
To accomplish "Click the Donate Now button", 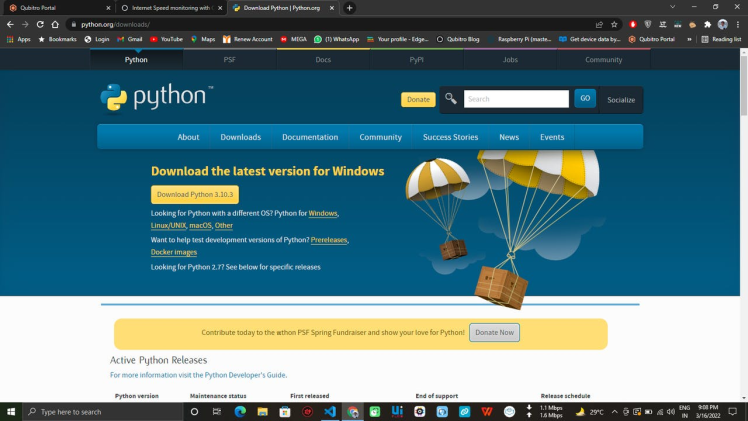I will click(494, 332).
